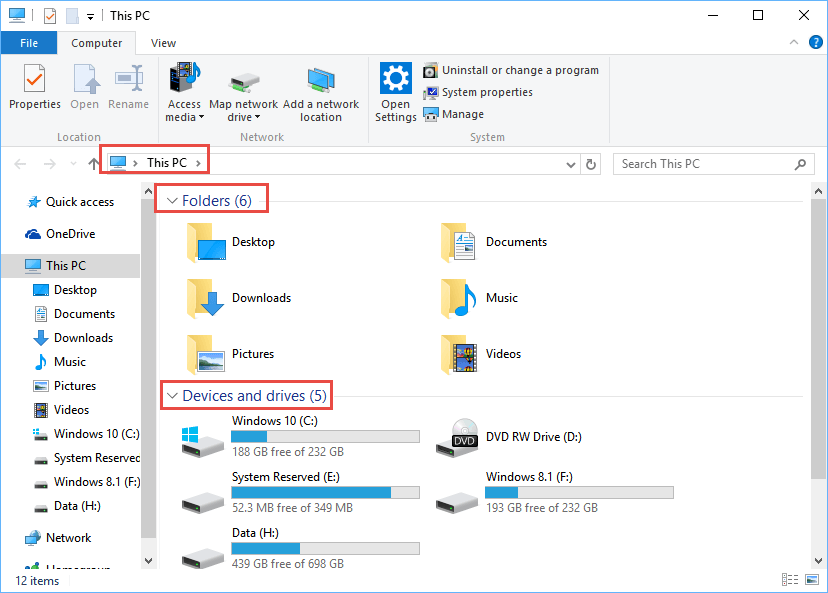This screenshot has width=828, height=593.
Task: Select the Windows 10 (C:) drive icon
Action: (202, 441)
